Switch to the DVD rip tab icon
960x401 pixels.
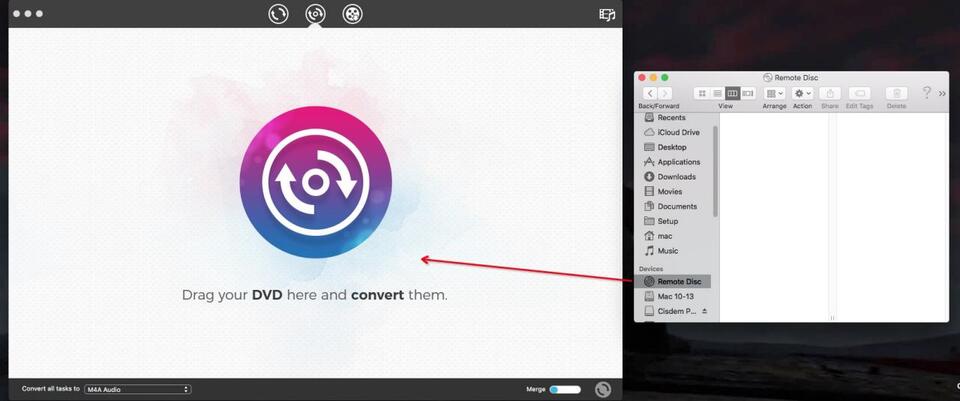pos(315,14)
